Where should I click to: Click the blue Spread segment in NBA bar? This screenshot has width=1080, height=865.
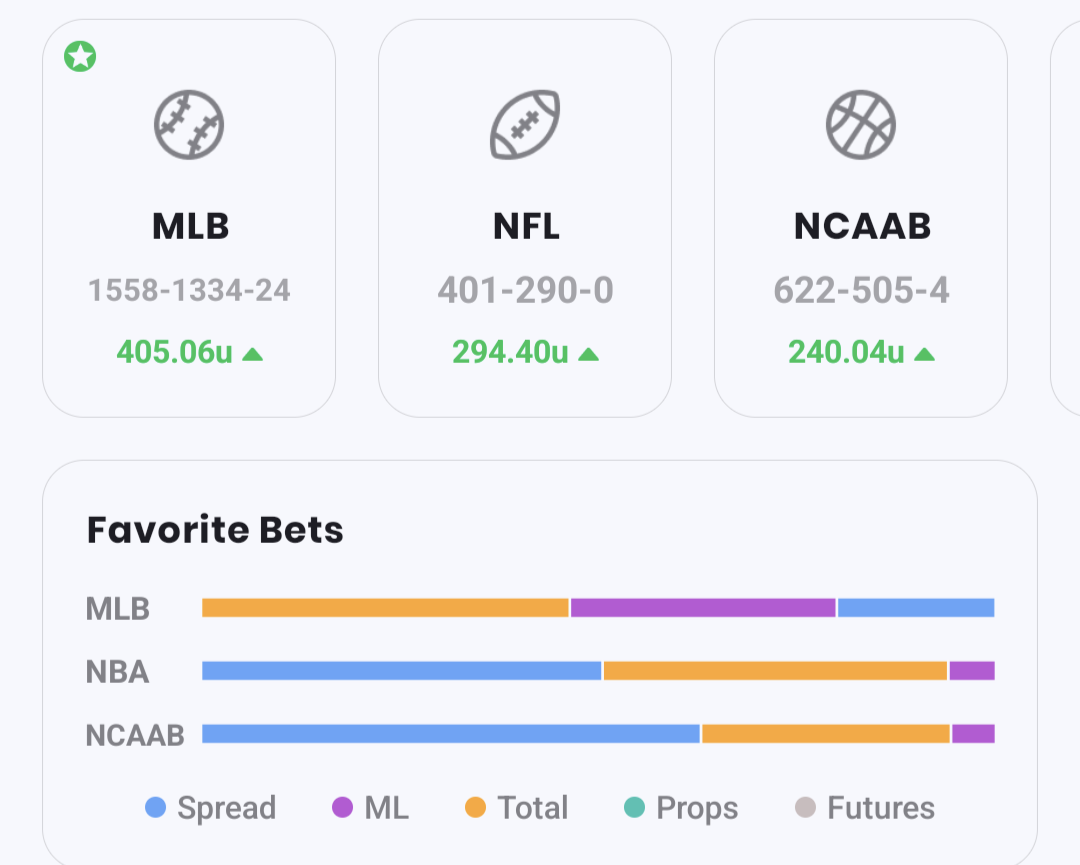click(401, 671)
